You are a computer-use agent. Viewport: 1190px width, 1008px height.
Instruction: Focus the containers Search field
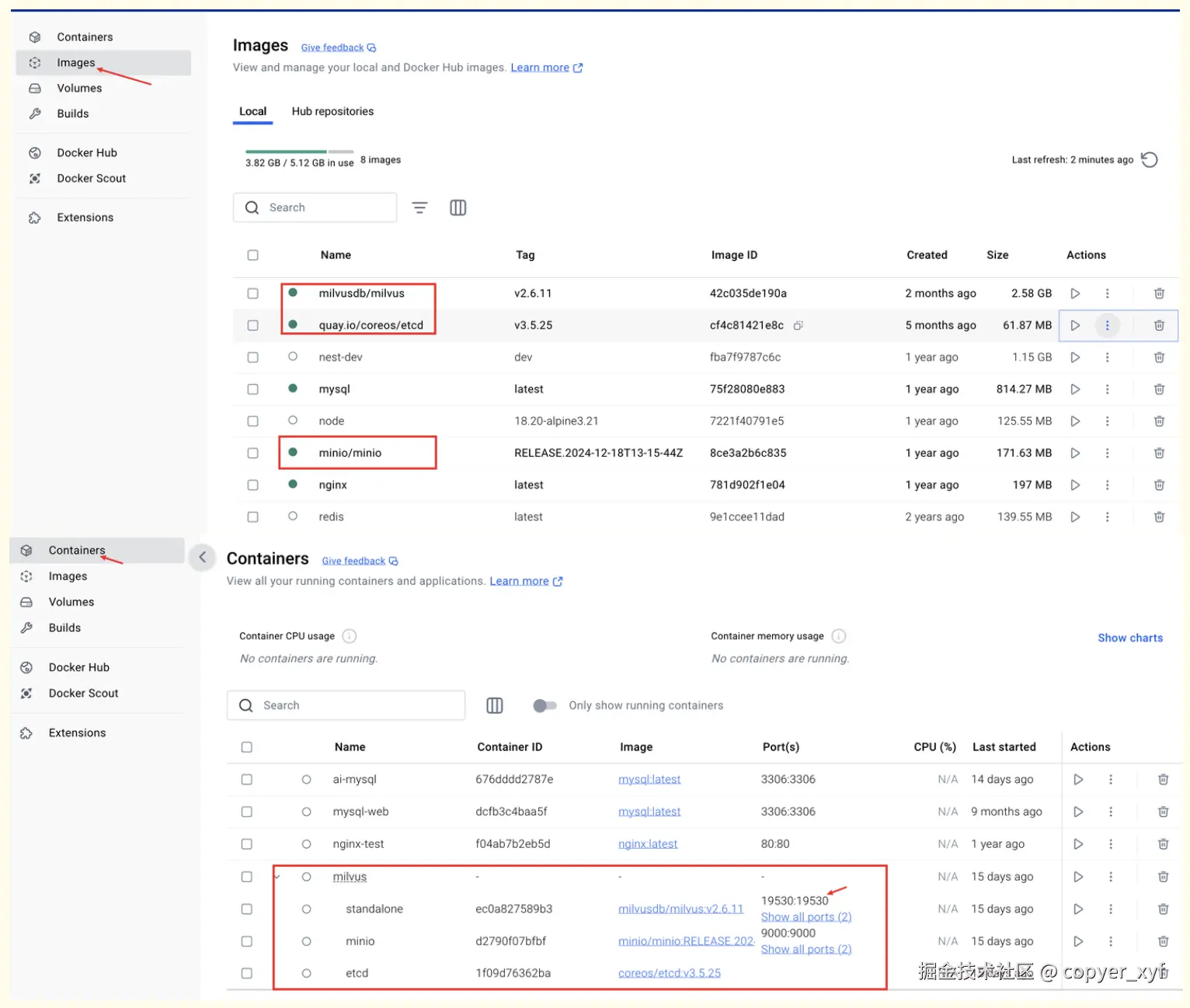click(x=346, y=705)
